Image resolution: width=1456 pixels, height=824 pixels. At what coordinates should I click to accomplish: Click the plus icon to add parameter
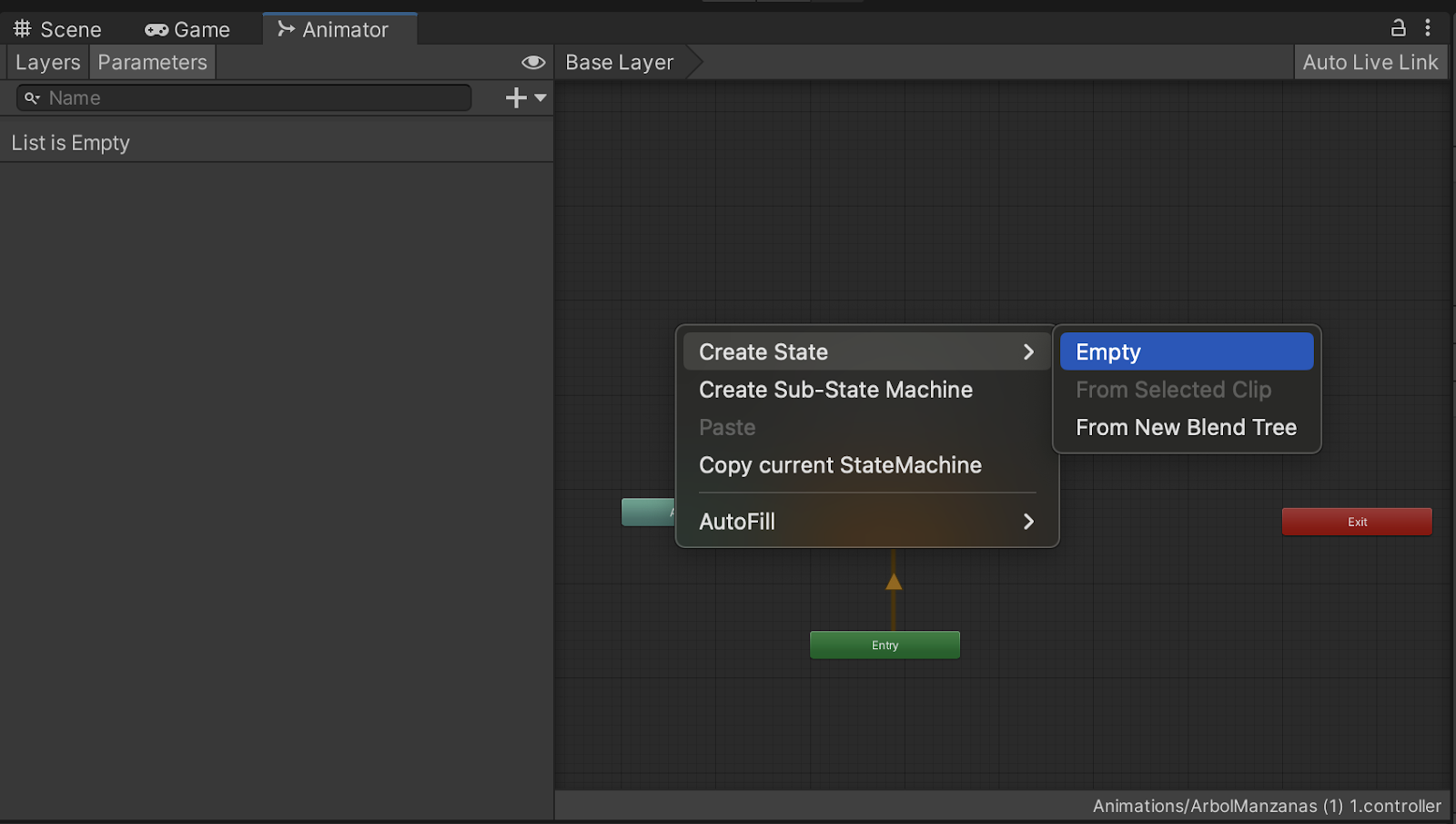pos(516,97)
